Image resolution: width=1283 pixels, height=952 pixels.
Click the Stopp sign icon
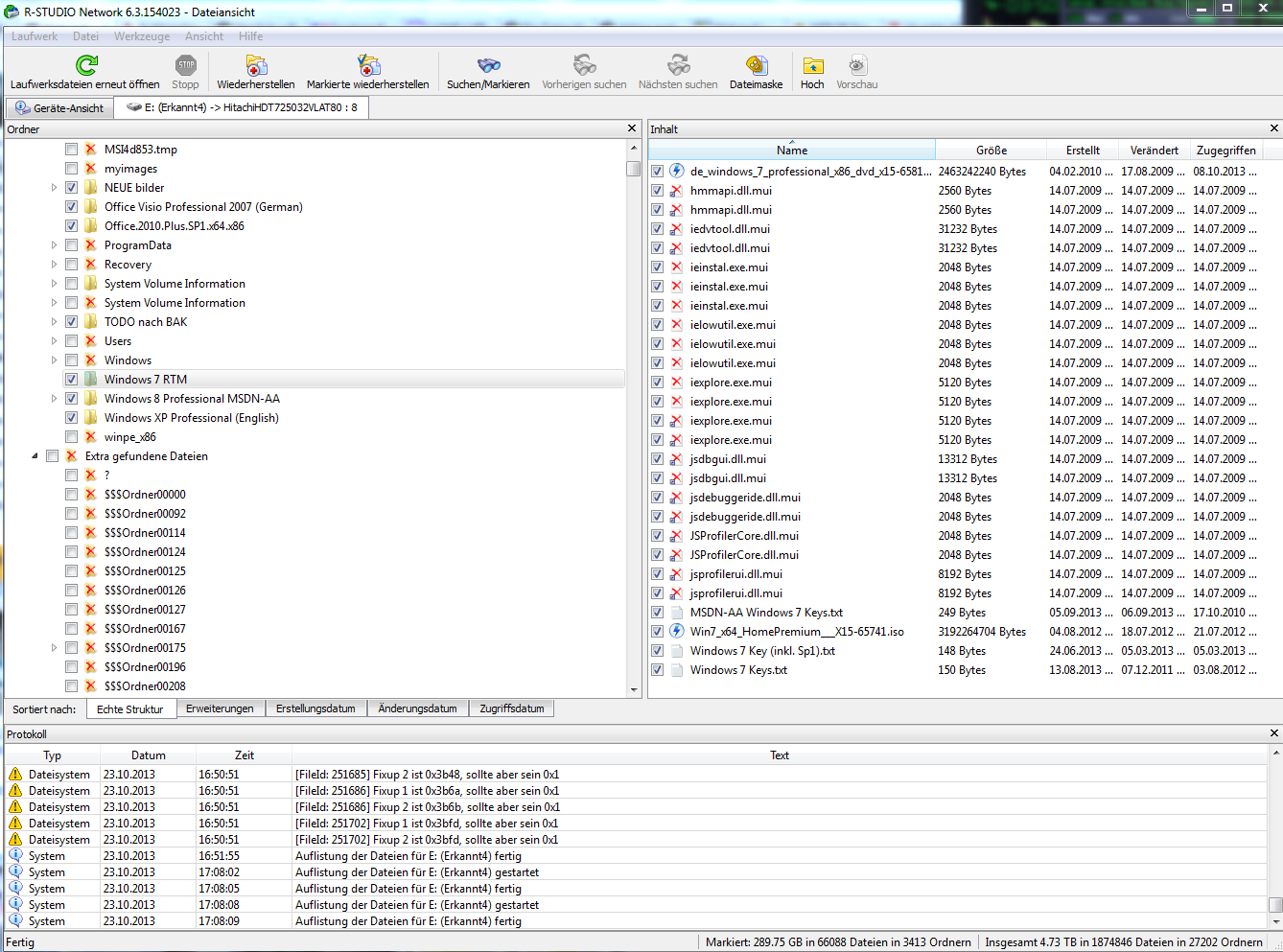pos(186,65)
